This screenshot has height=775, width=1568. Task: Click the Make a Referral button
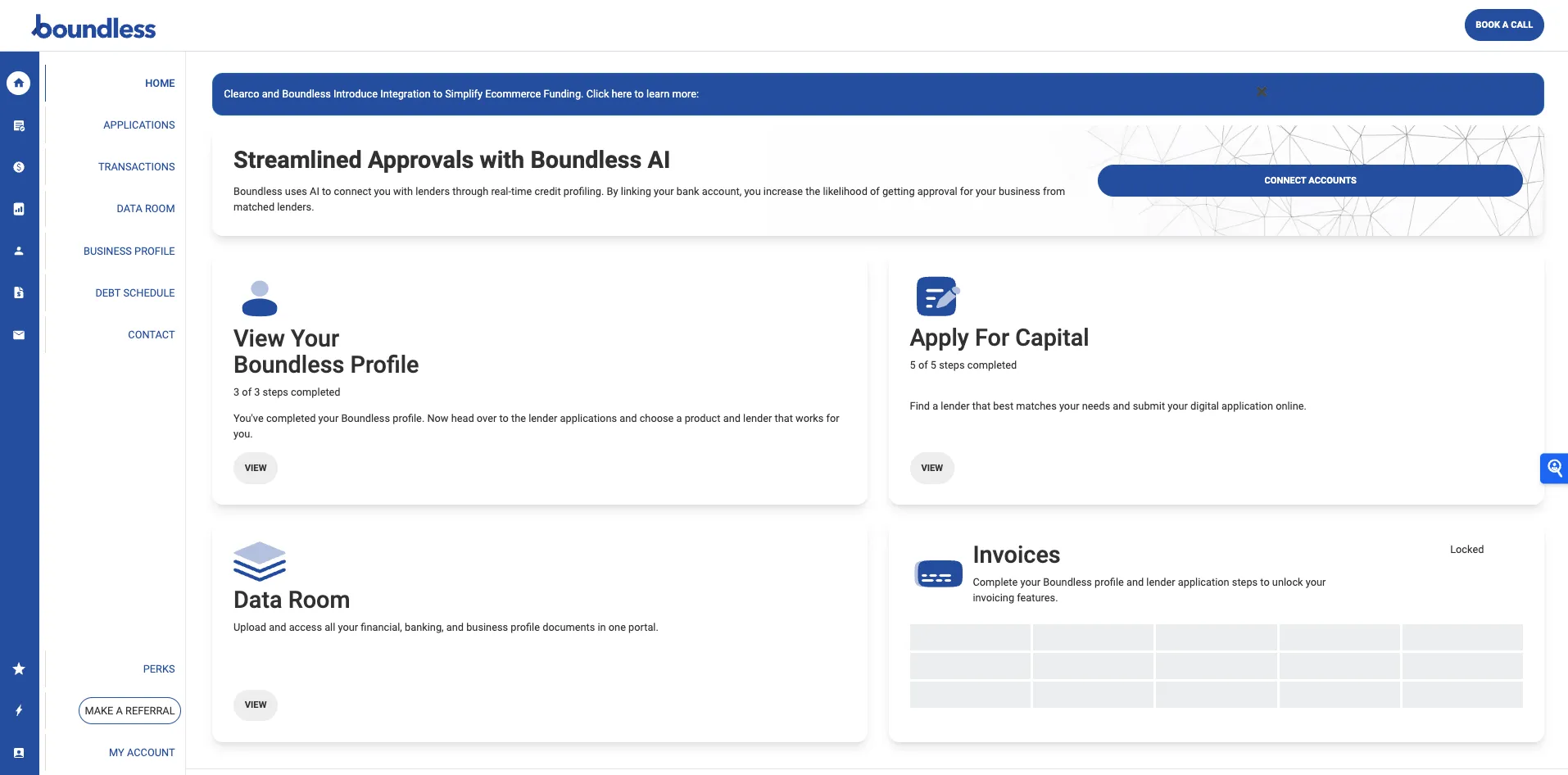coord(129,711)
